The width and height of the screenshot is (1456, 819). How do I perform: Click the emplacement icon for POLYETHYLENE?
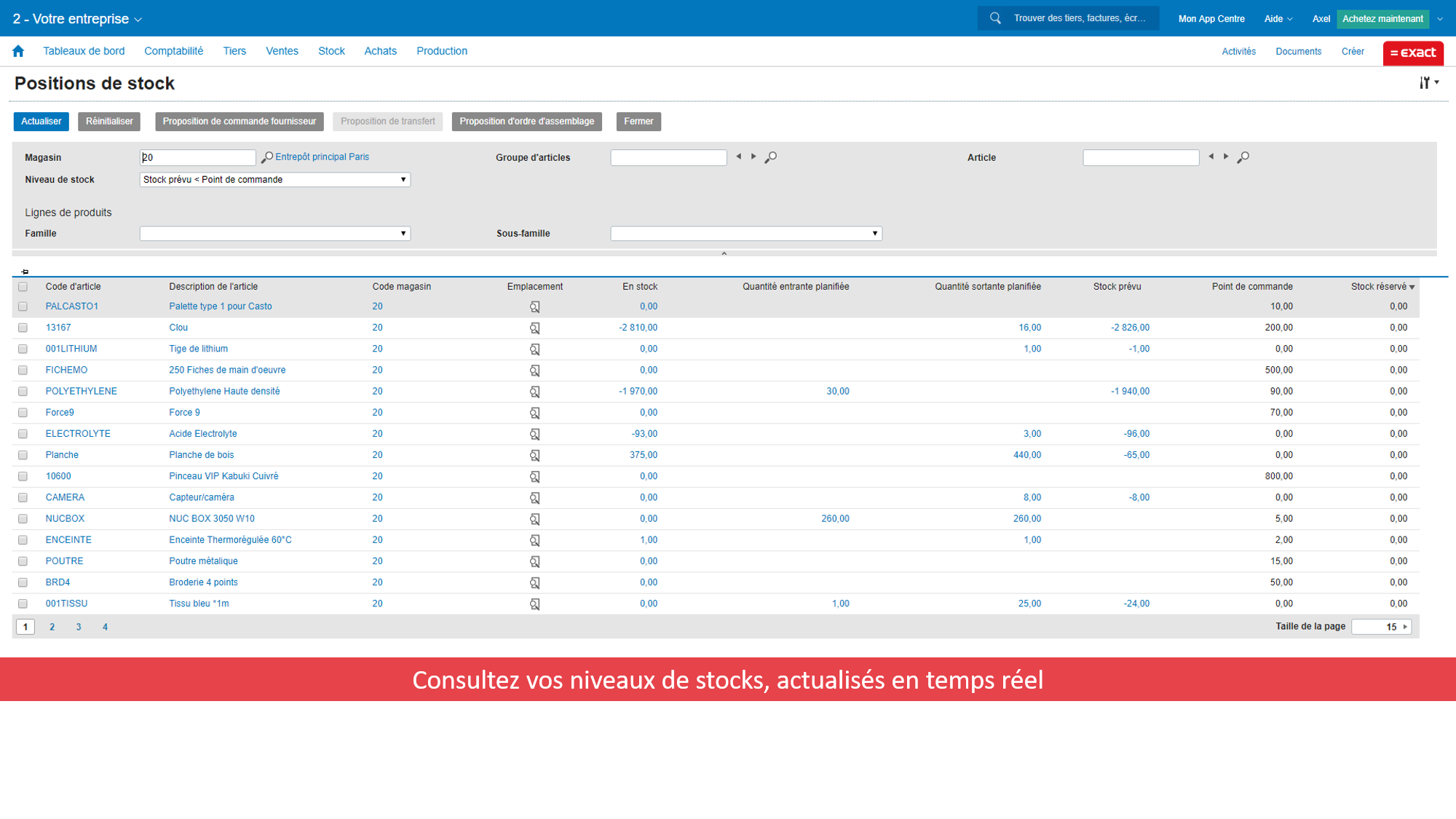tap(535, 391)
